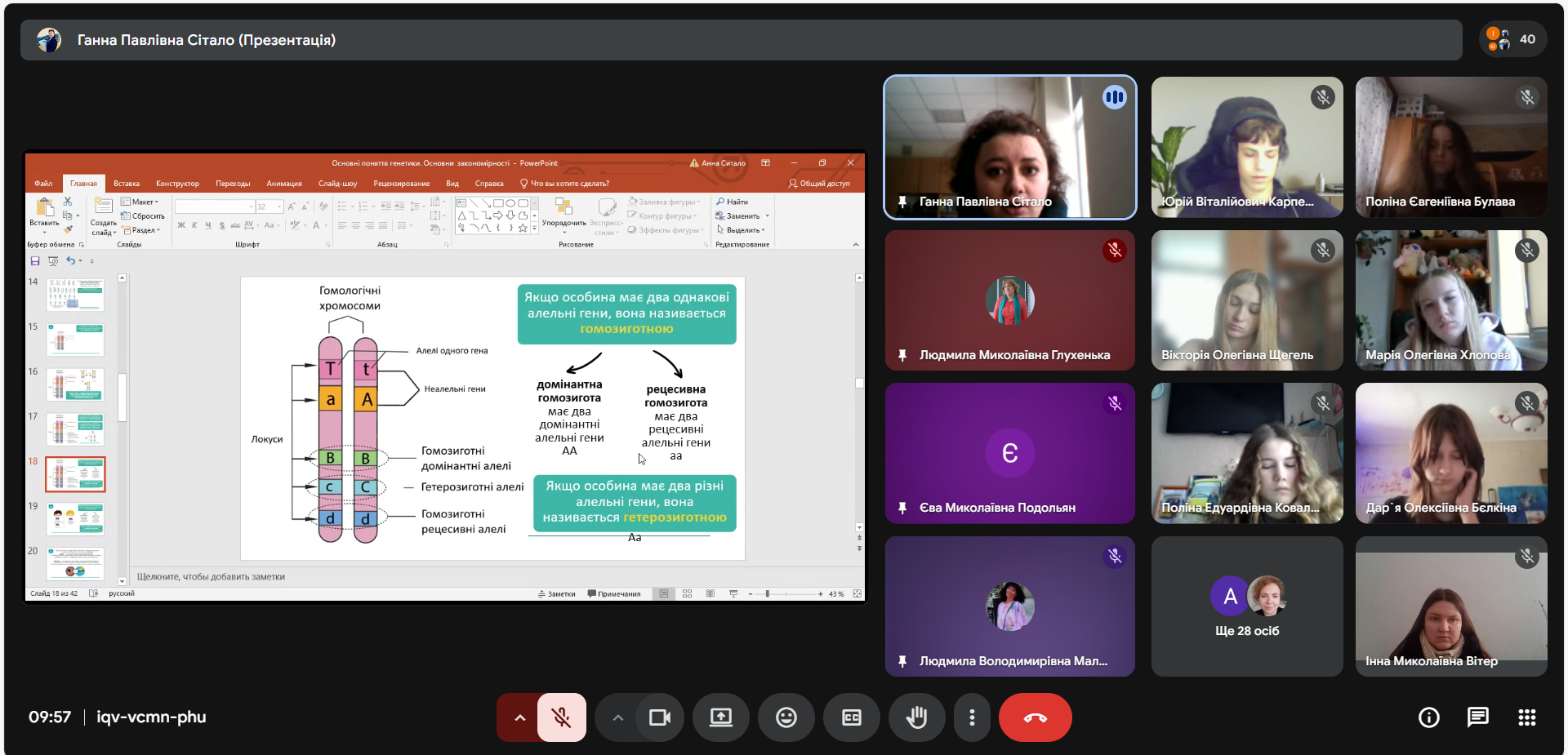Click the Сбросить reset slide button
Image resolution: width=1568 pixels, height=755 pixels.
click(x=143, y=216)
